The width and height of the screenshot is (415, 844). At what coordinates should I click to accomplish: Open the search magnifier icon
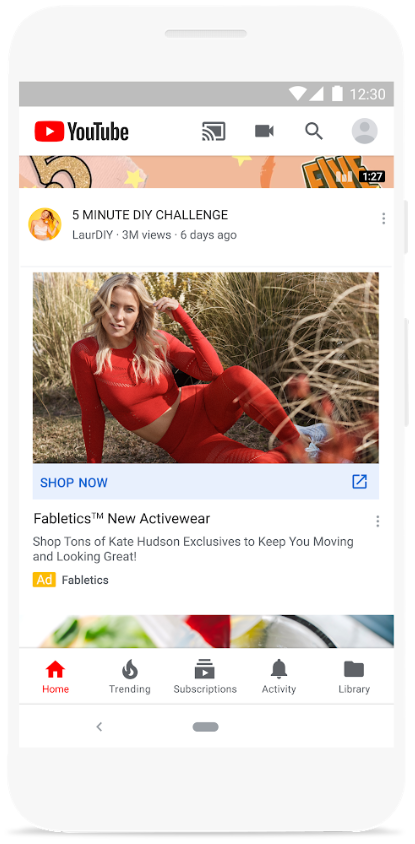[314, 131]
